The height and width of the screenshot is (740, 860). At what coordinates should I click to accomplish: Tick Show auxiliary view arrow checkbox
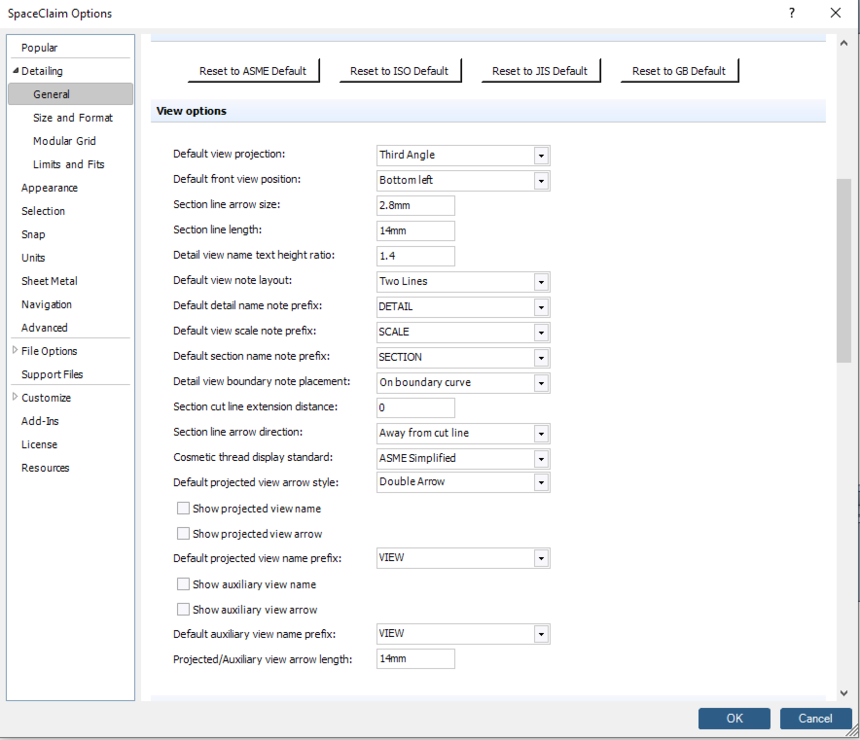point(183,609)
